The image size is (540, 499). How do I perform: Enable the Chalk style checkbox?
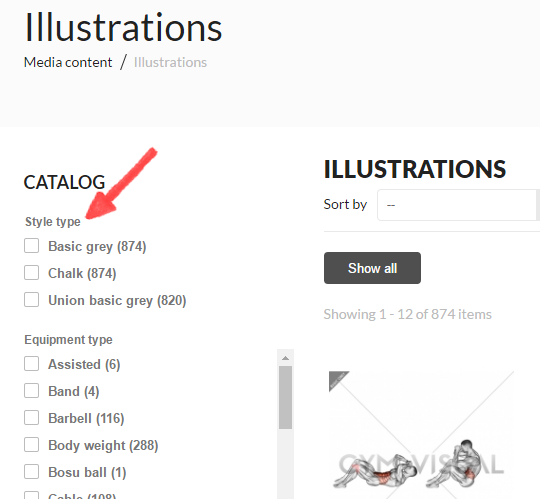(31, 273)
